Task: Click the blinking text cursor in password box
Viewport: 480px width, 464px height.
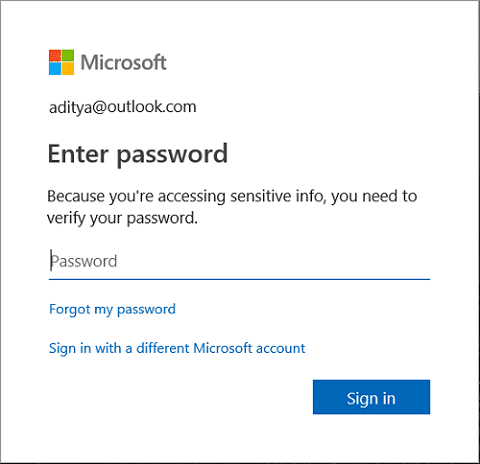Action: (51, 260)
